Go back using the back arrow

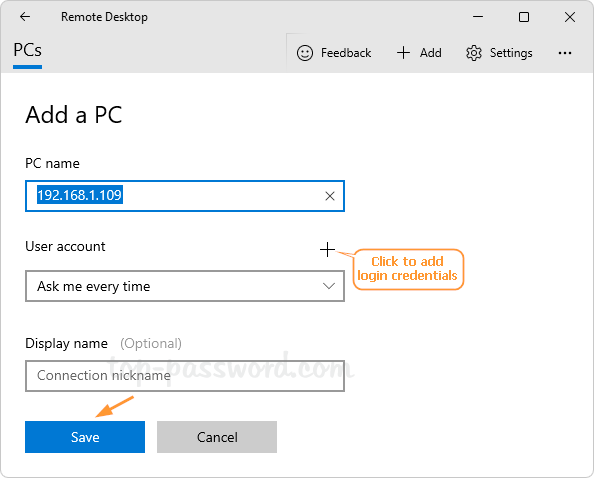(25, 17)
